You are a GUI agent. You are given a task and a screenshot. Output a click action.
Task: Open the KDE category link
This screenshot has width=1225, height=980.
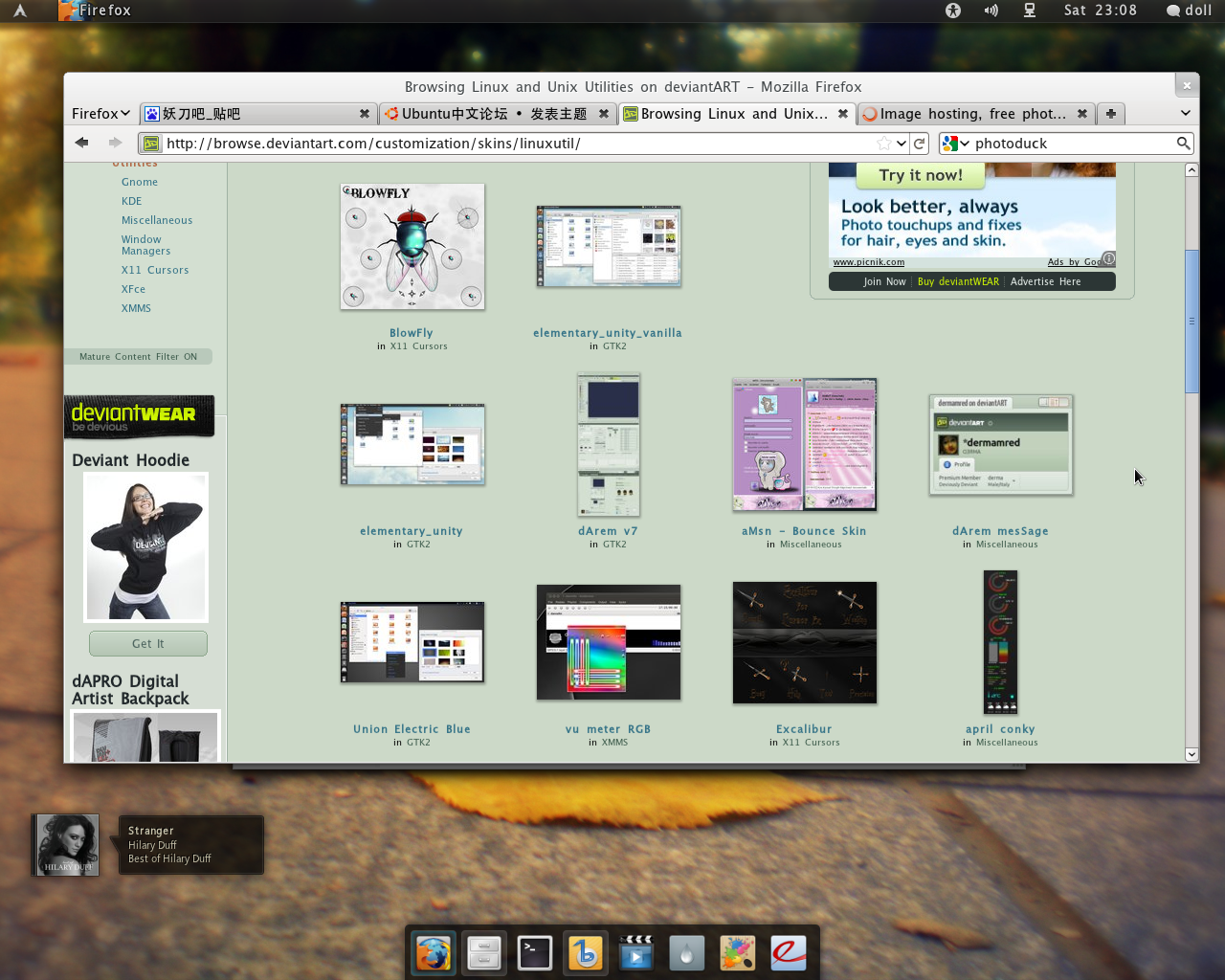(132, 201)
